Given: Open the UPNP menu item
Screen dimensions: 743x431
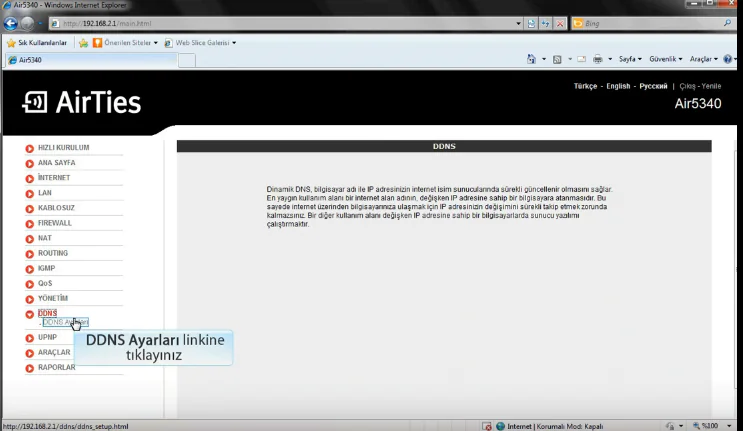Looking at the screenshot, I should pos(47,337).
